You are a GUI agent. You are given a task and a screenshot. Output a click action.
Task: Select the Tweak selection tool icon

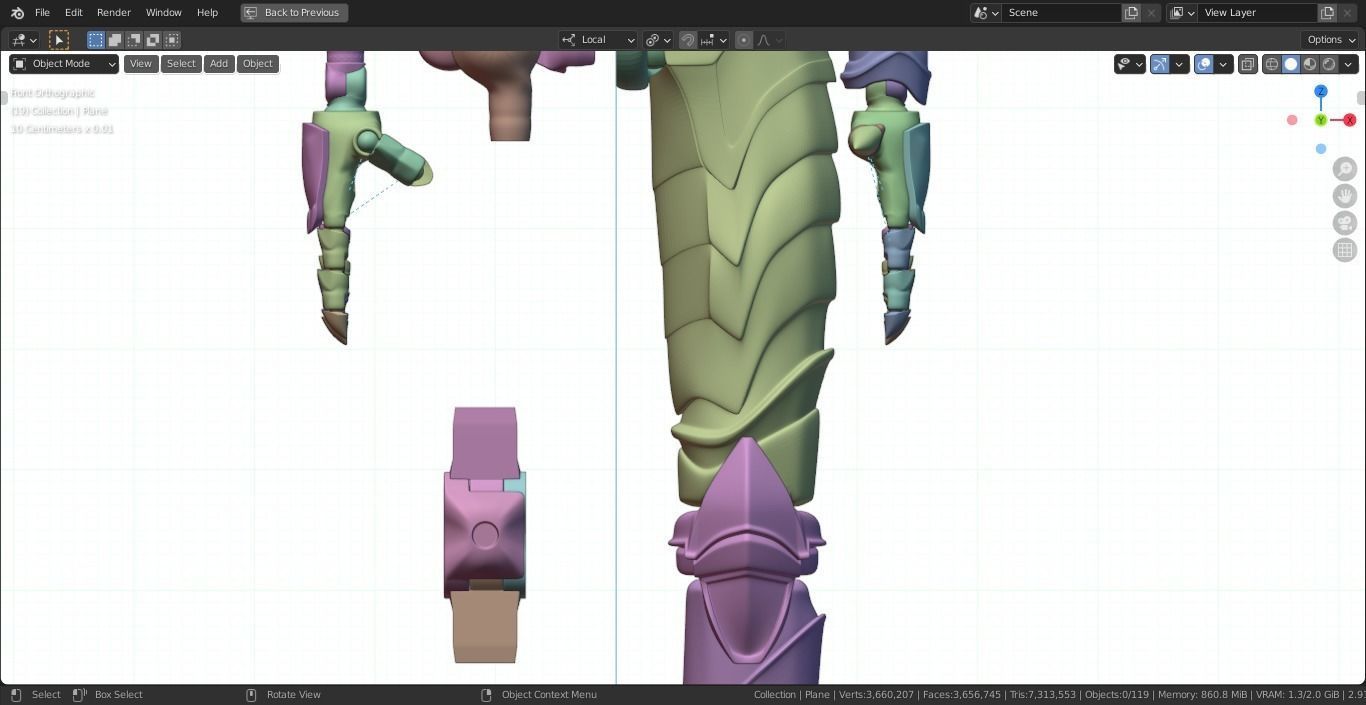[59, 40]
